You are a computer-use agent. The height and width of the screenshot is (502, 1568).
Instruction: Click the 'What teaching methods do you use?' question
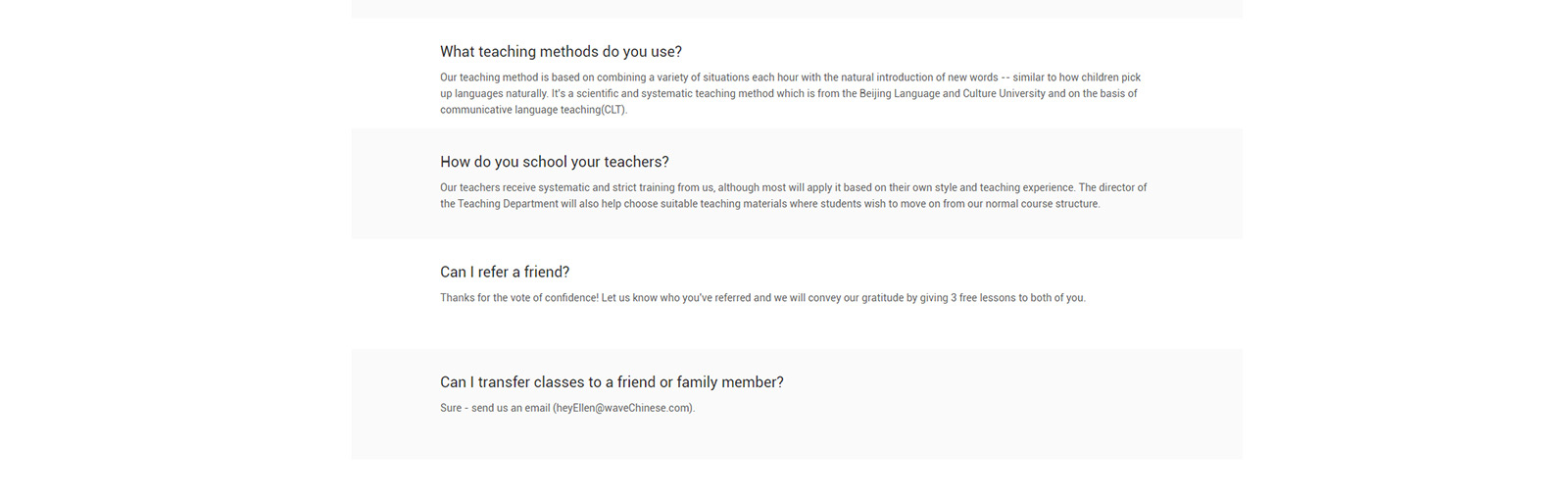coord(561,52)
